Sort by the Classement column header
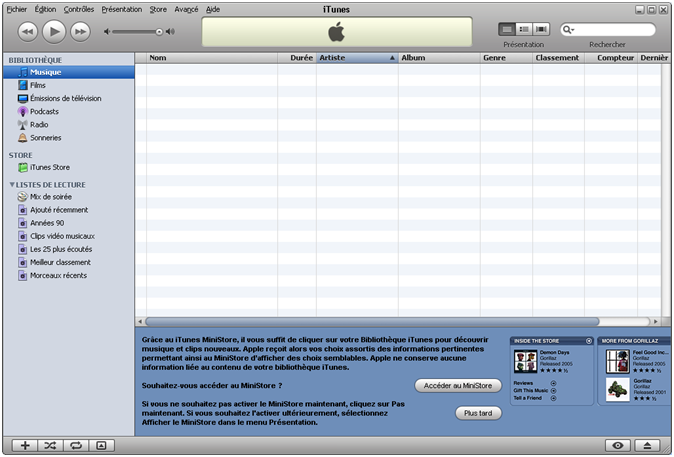 tap(558, 58)
